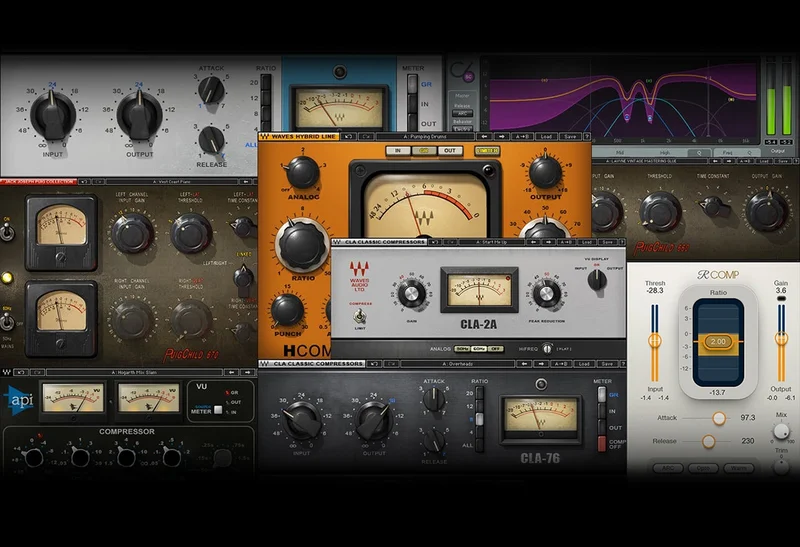Image resolution: width=800 pixels, height=547 pixels.
Task: Click Save in the CLA-76 Overheads toolbar
Action: coord(607,364)
